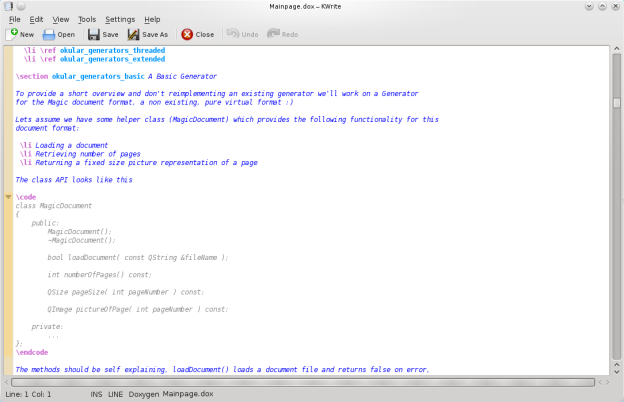Screen dimensions: 624x402
Task: Click the vertical scrollbar handle
Action: (617, 103)
